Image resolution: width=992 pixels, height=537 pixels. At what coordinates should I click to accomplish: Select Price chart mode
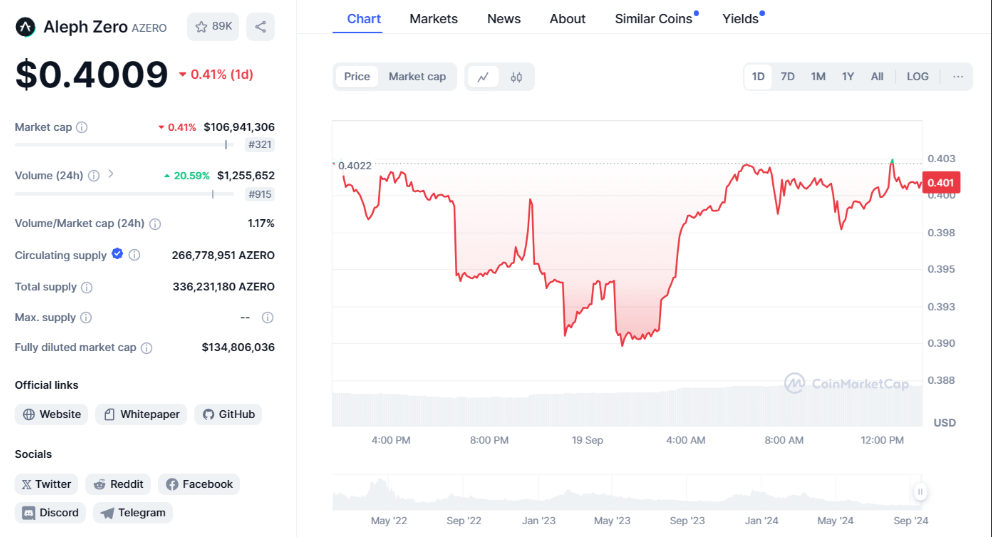[x=357, y=77]
